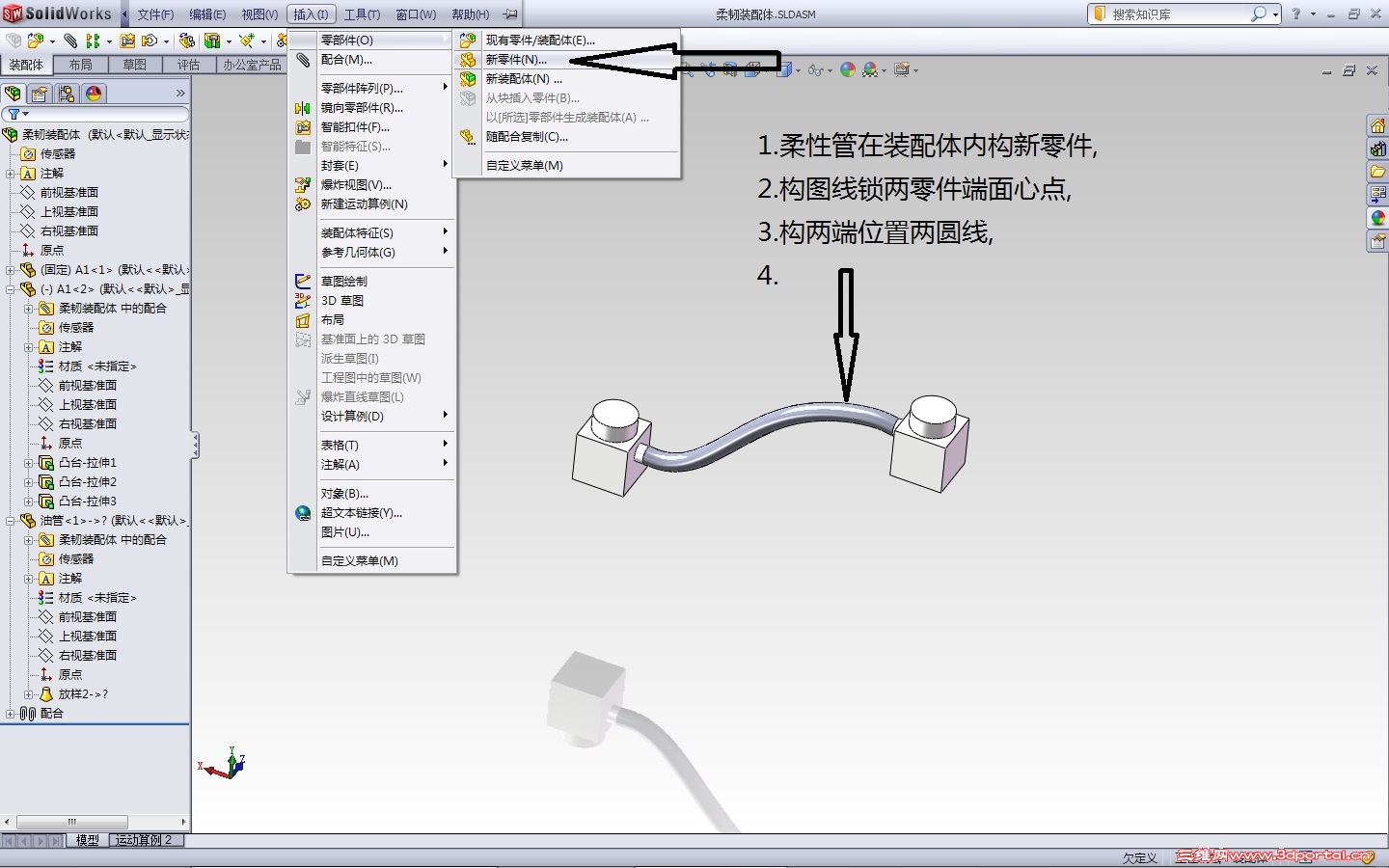Click the View Settings monitor icon

tap(902, 69)
